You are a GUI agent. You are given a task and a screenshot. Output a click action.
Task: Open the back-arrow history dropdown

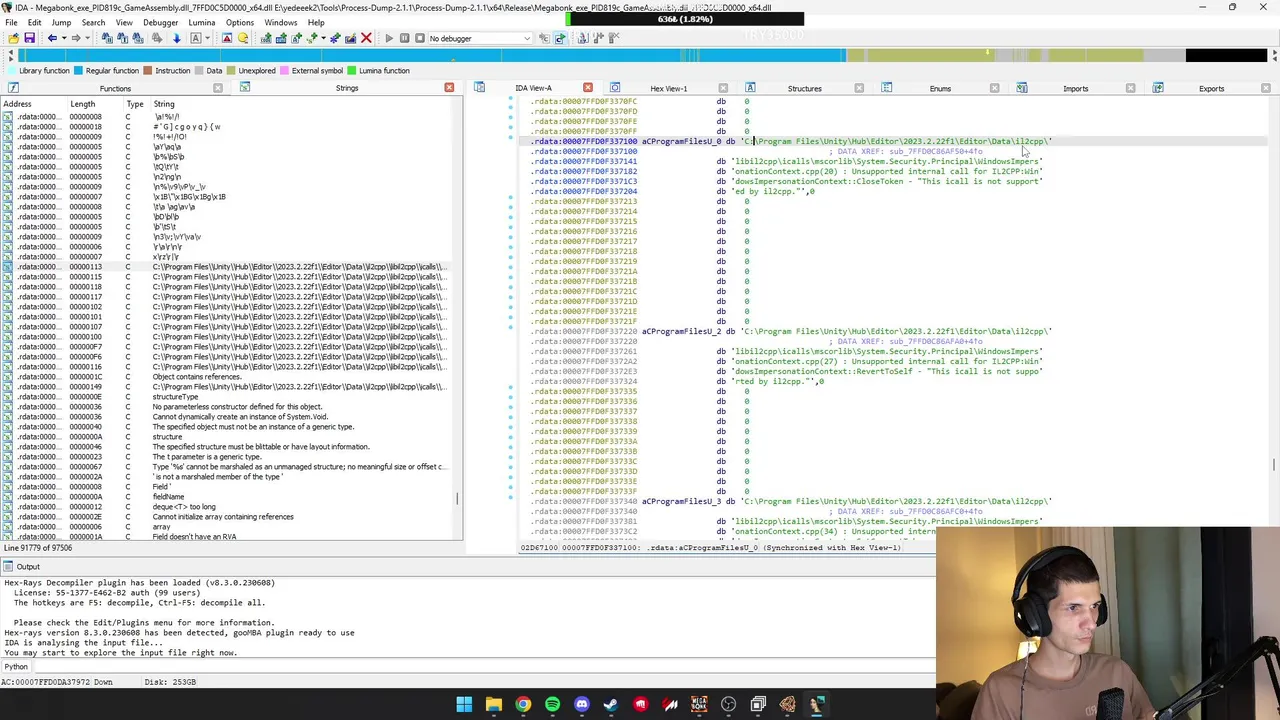coord(64,38)
